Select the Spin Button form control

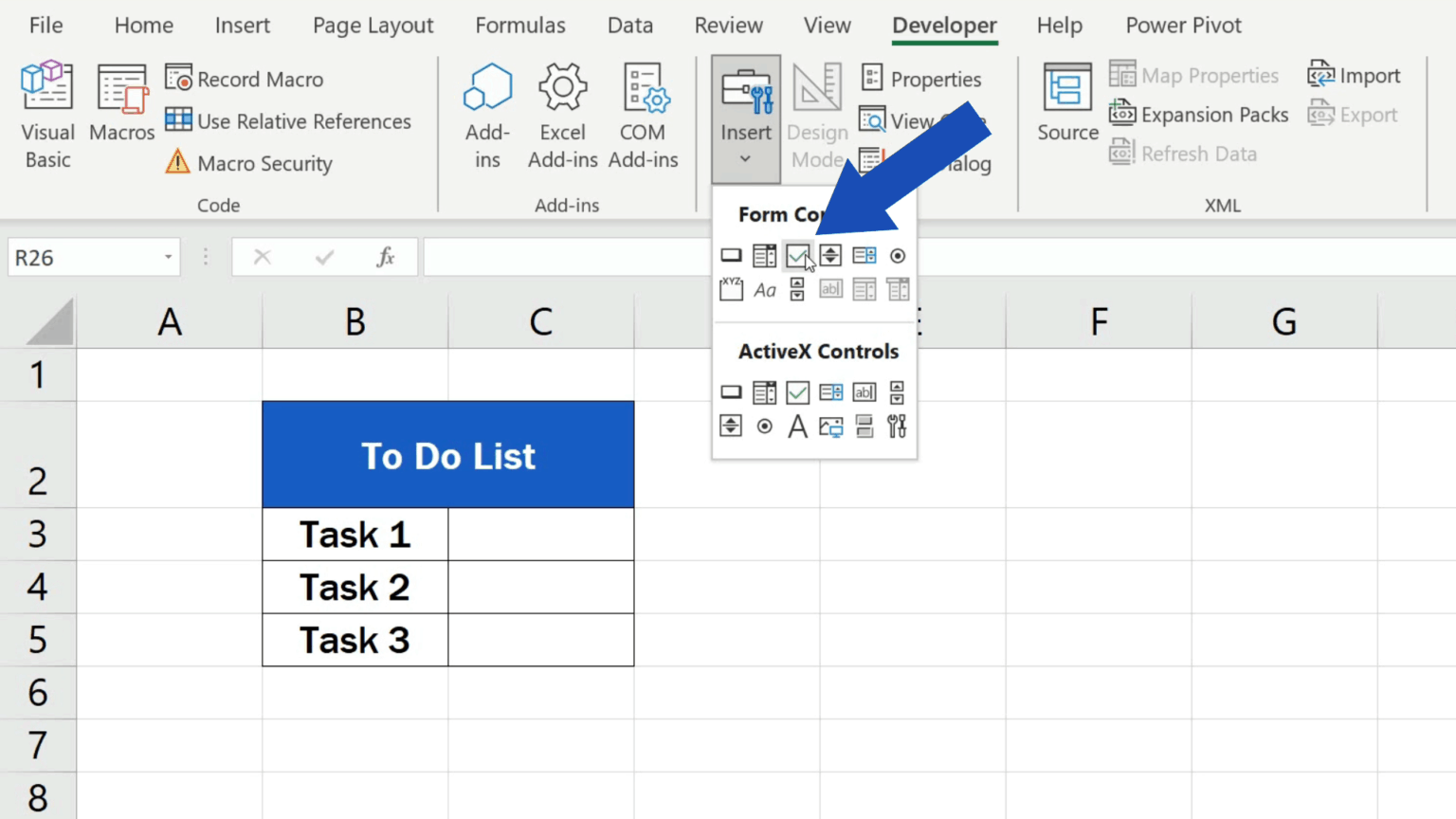(x=830, y=255)
